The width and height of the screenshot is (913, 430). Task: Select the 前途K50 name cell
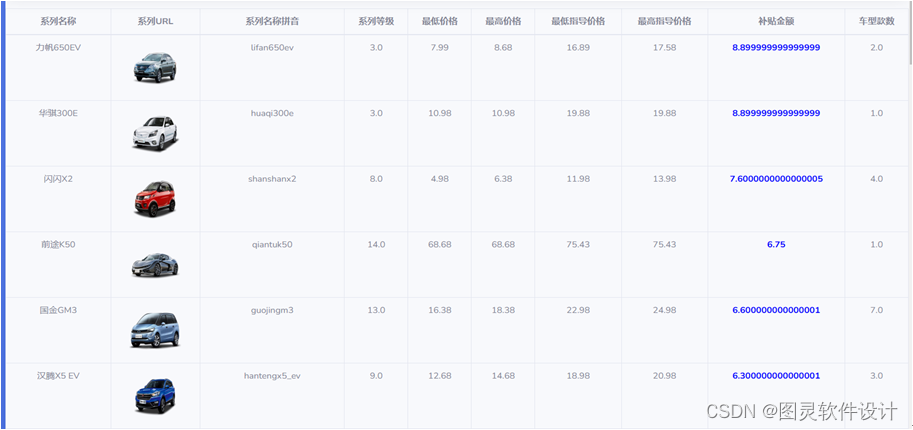[58, 245]
